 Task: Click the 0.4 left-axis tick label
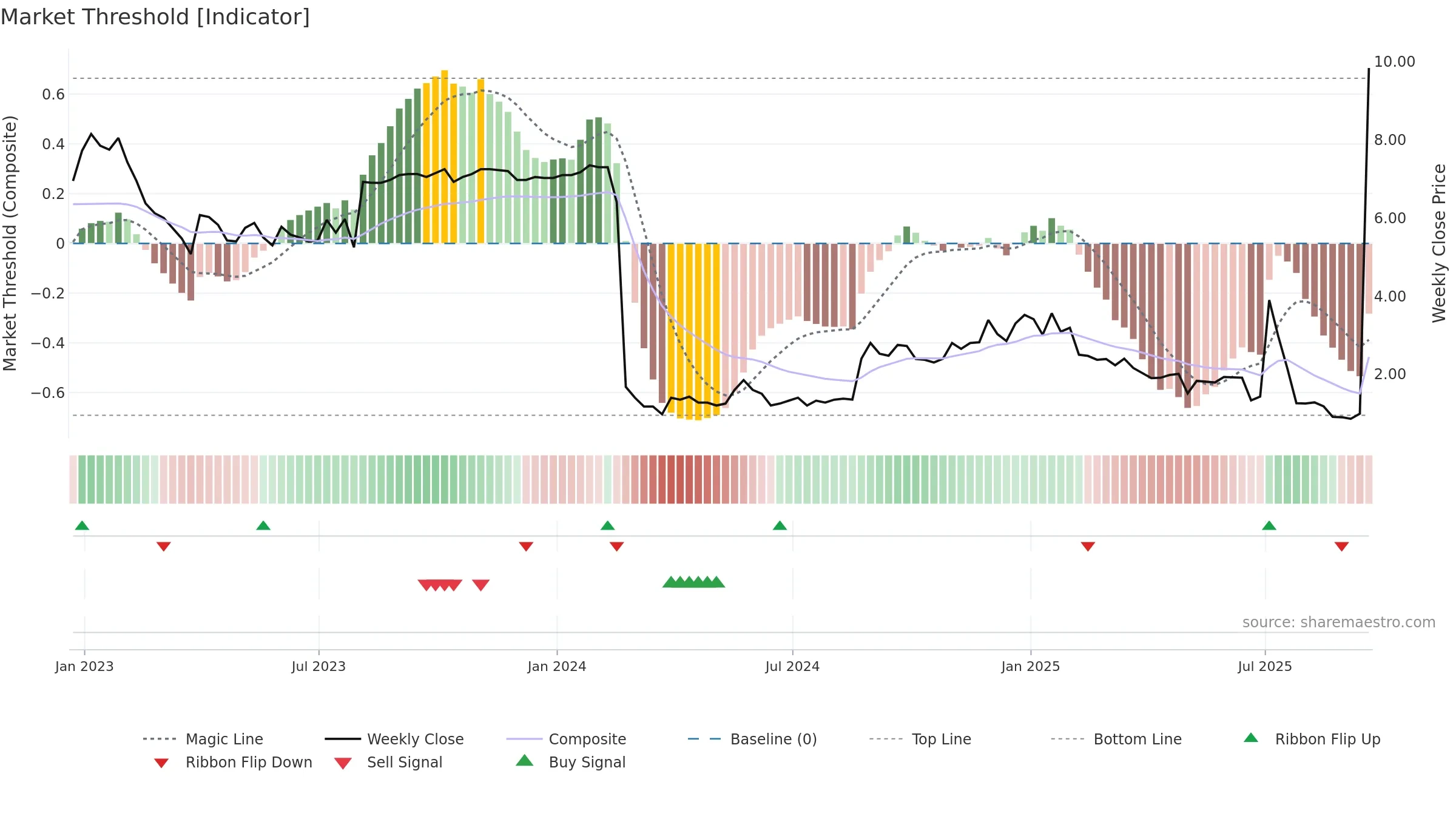(53, 144)
